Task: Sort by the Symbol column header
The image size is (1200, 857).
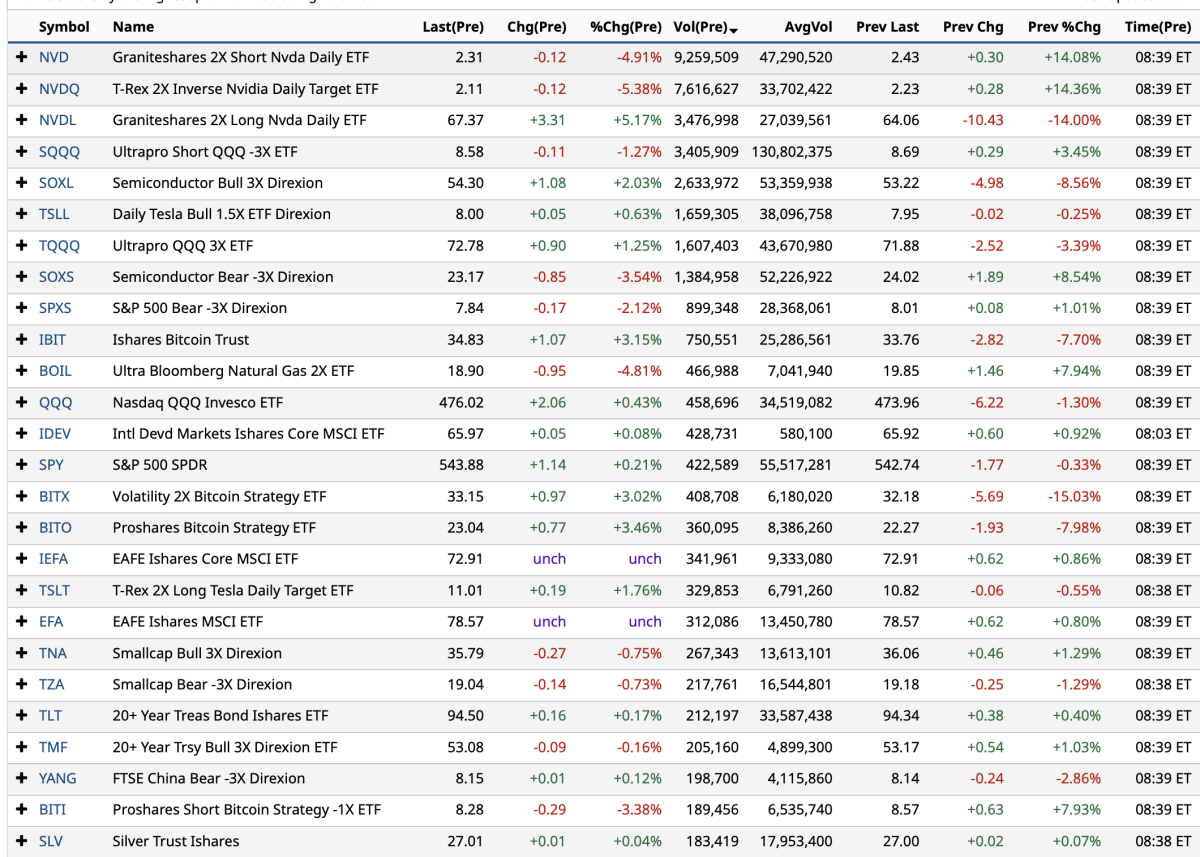Action: (x=64, y=27)
